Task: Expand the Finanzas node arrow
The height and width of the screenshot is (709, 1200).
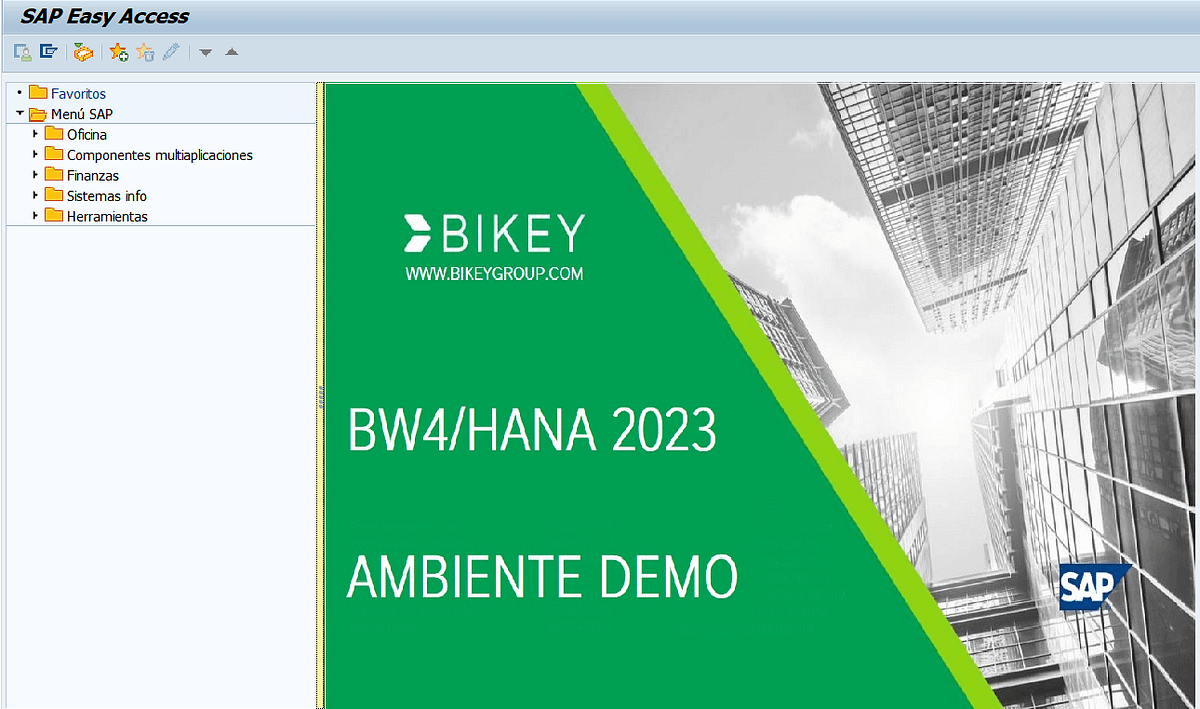Action: click(36, 175)
